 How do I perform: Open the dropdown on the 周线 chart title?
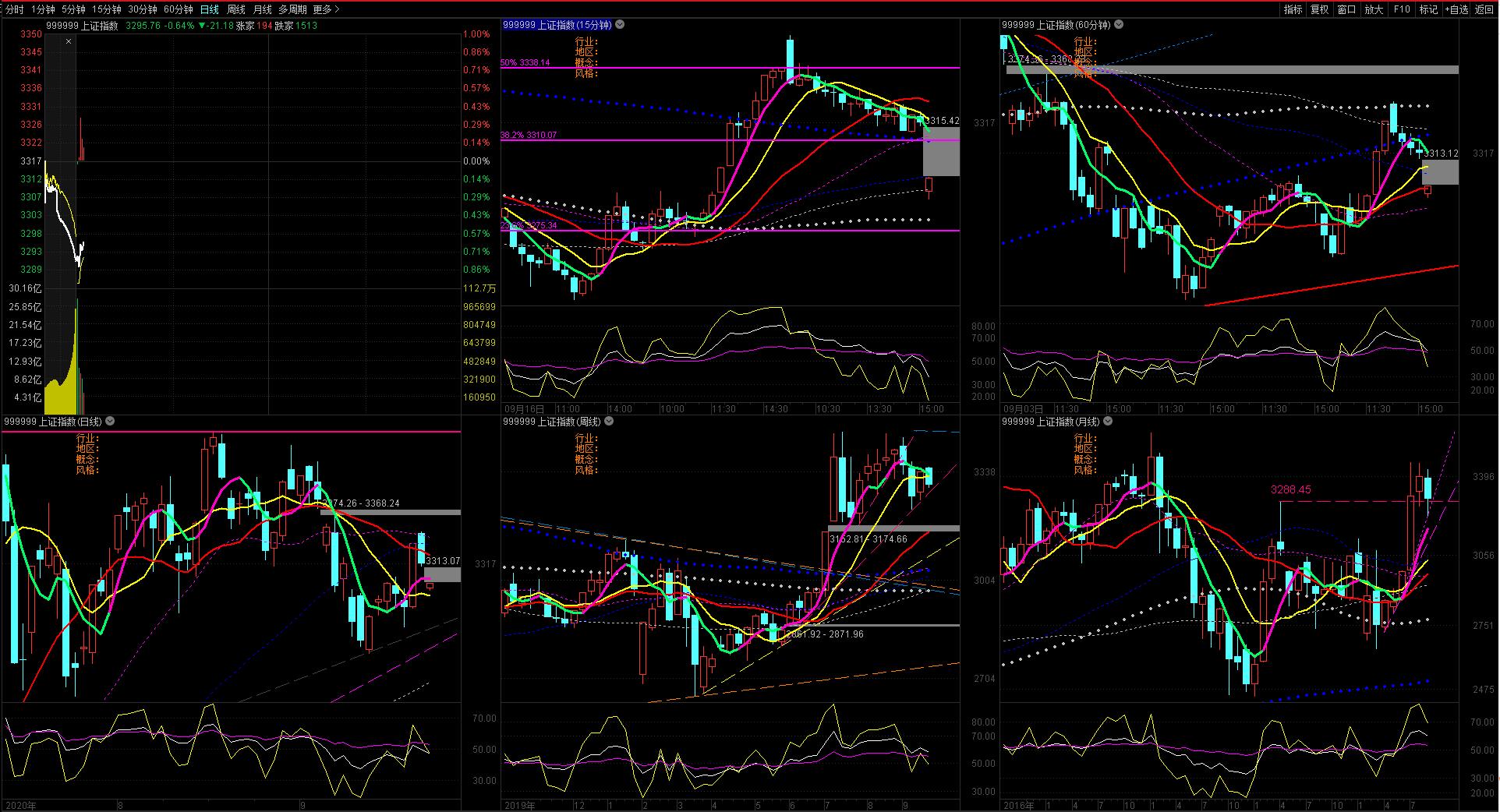coord(609,422)
